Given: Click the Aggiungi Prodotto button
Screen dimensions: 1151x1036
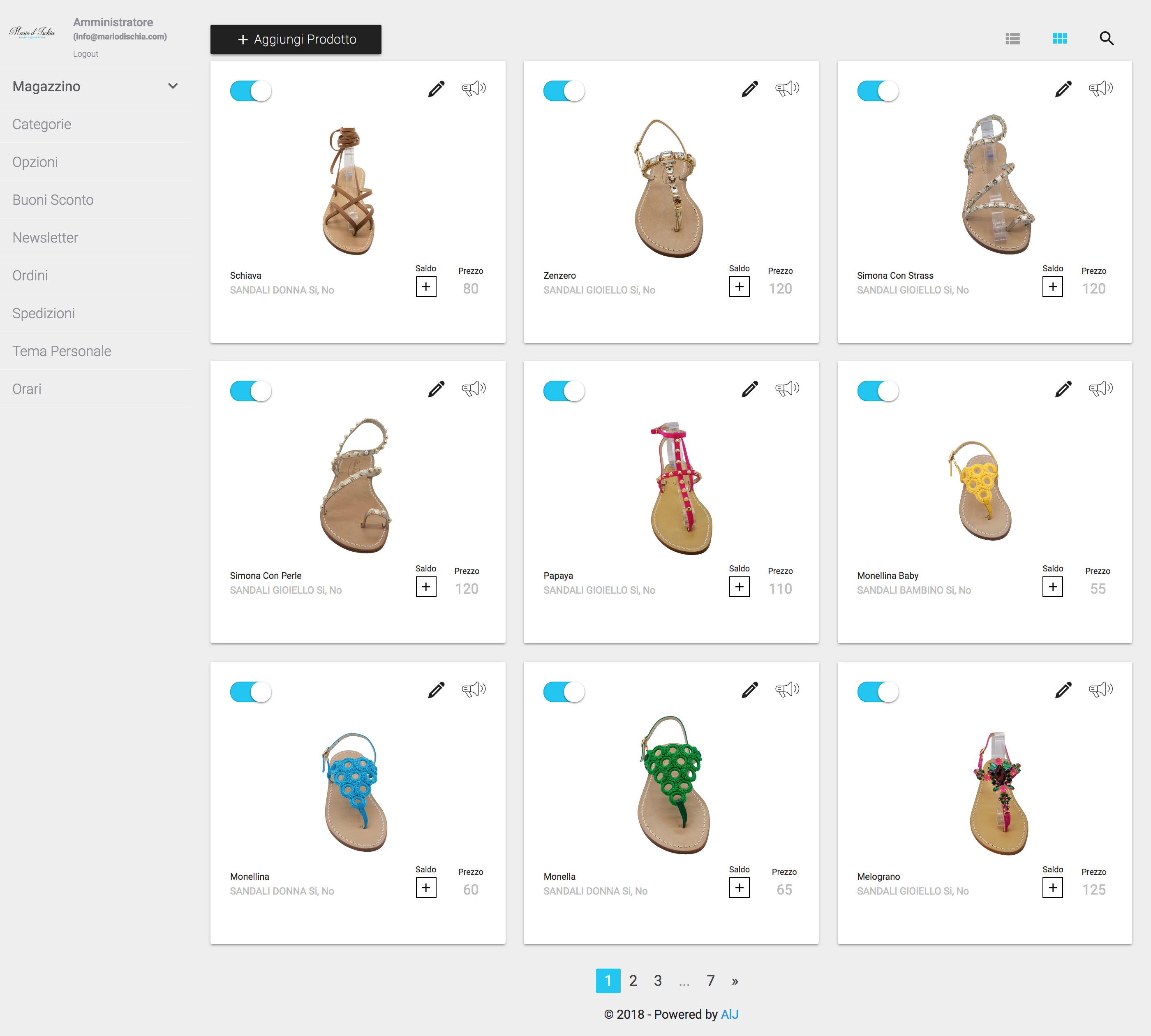Looking at the screenshot, I should [x=296, y=40].
